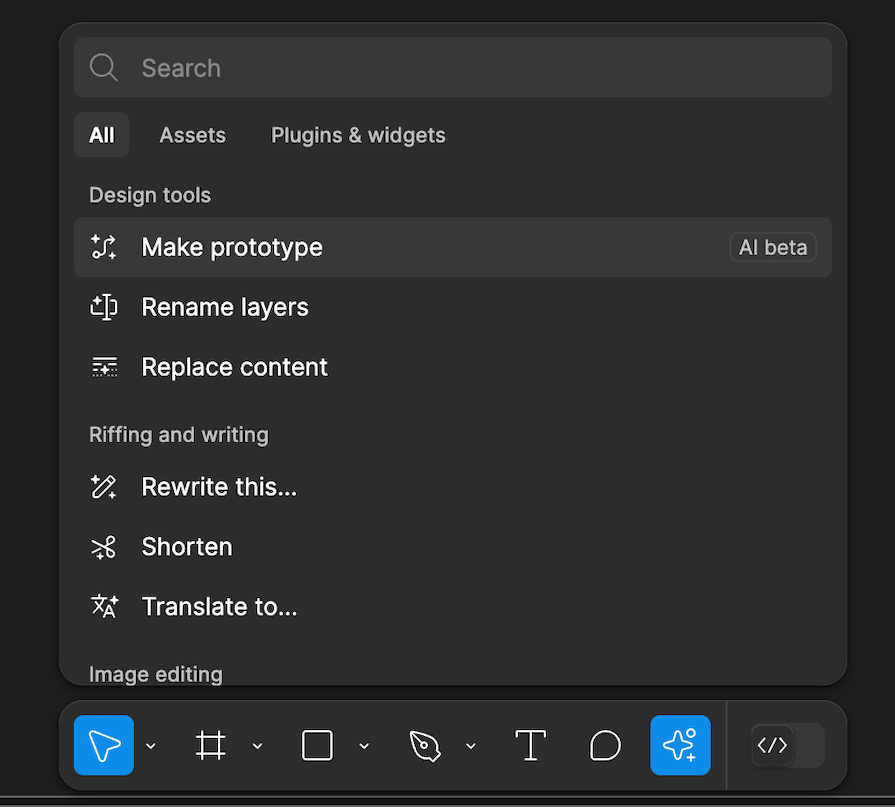Select the All tab
The width and height of the screenshot is (895, 807).
click(x=101, y=135)
